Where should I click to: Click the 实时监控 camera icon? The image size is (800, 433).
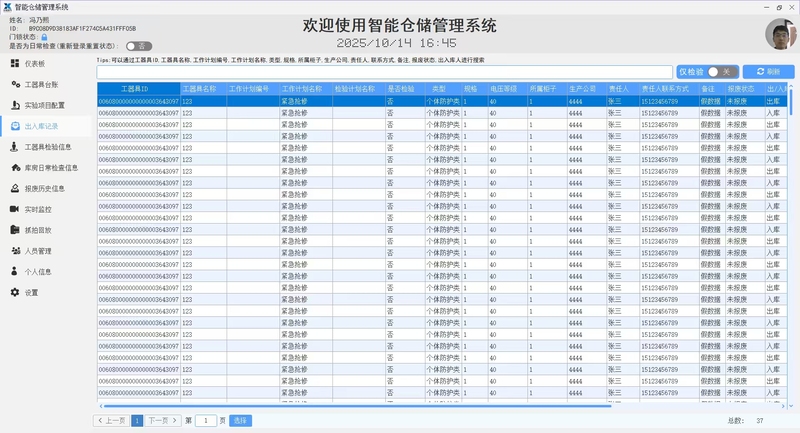[15, 209]
